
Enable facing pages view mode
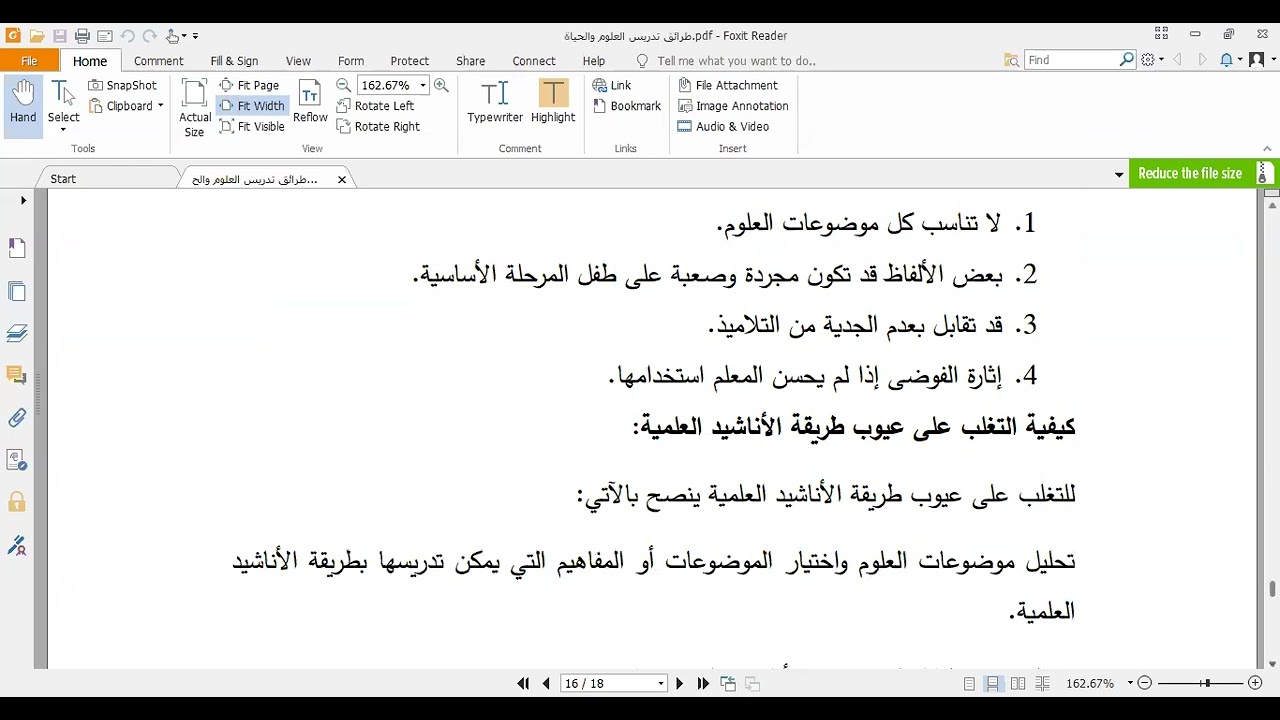1018,684
